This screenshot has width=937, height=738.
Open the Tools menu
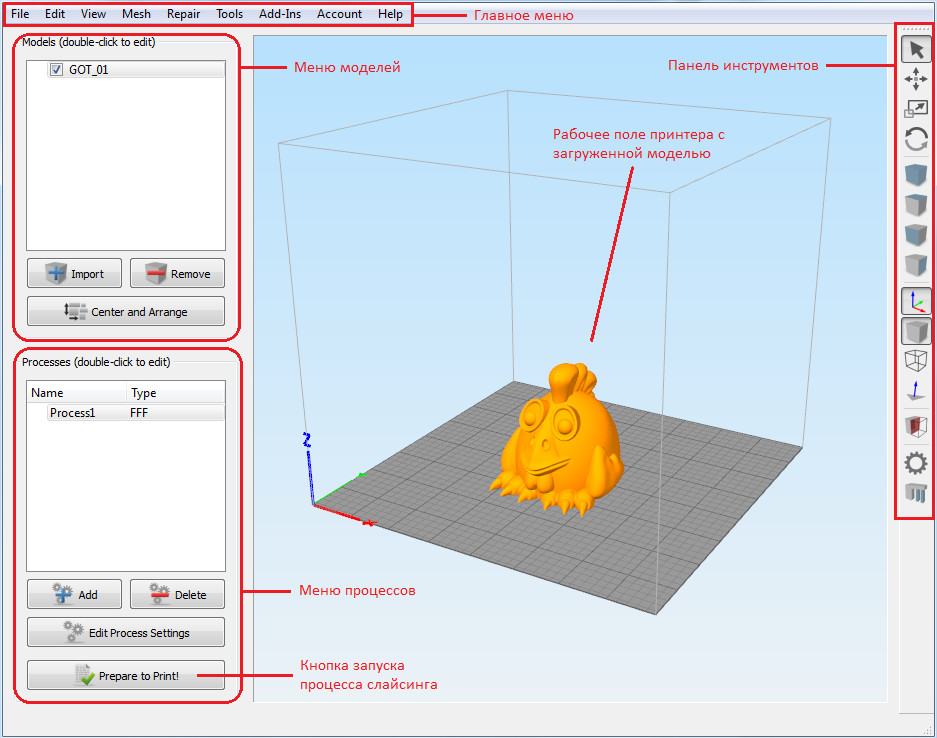[229, 14]
